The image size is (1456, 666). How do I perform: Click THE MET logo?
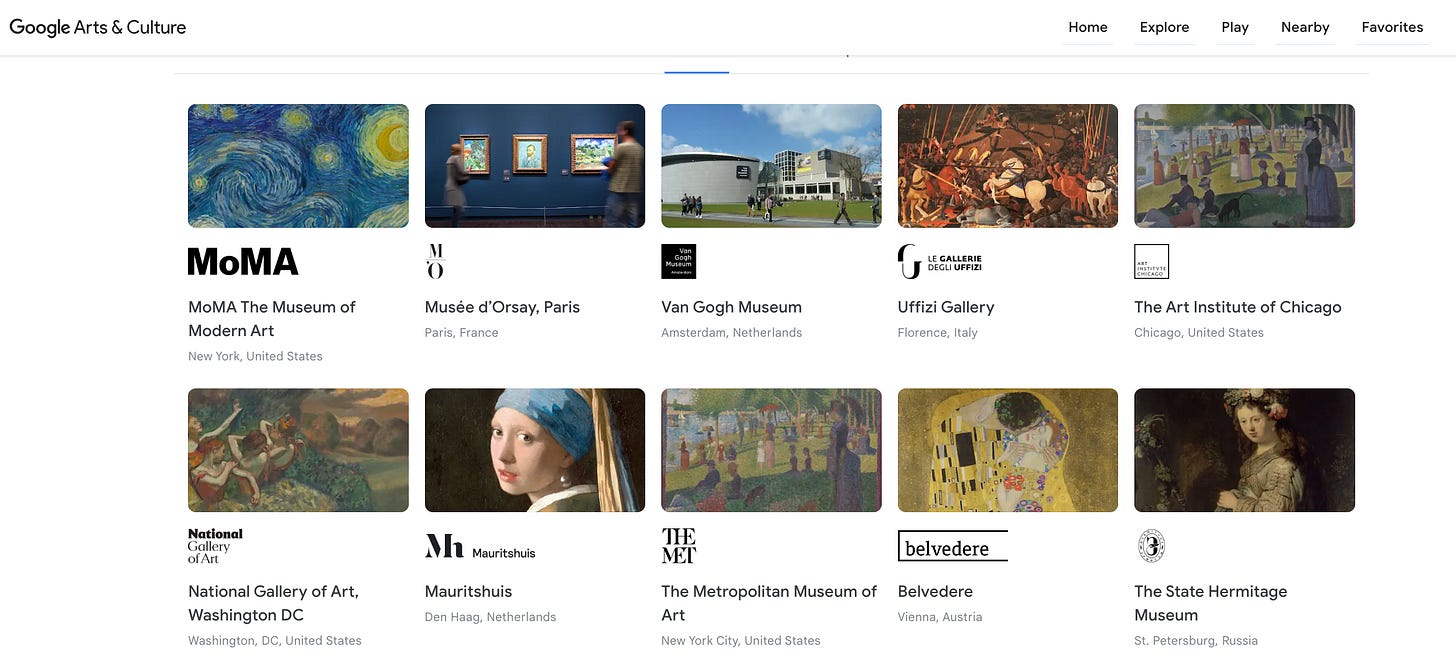tap(678, 546)
